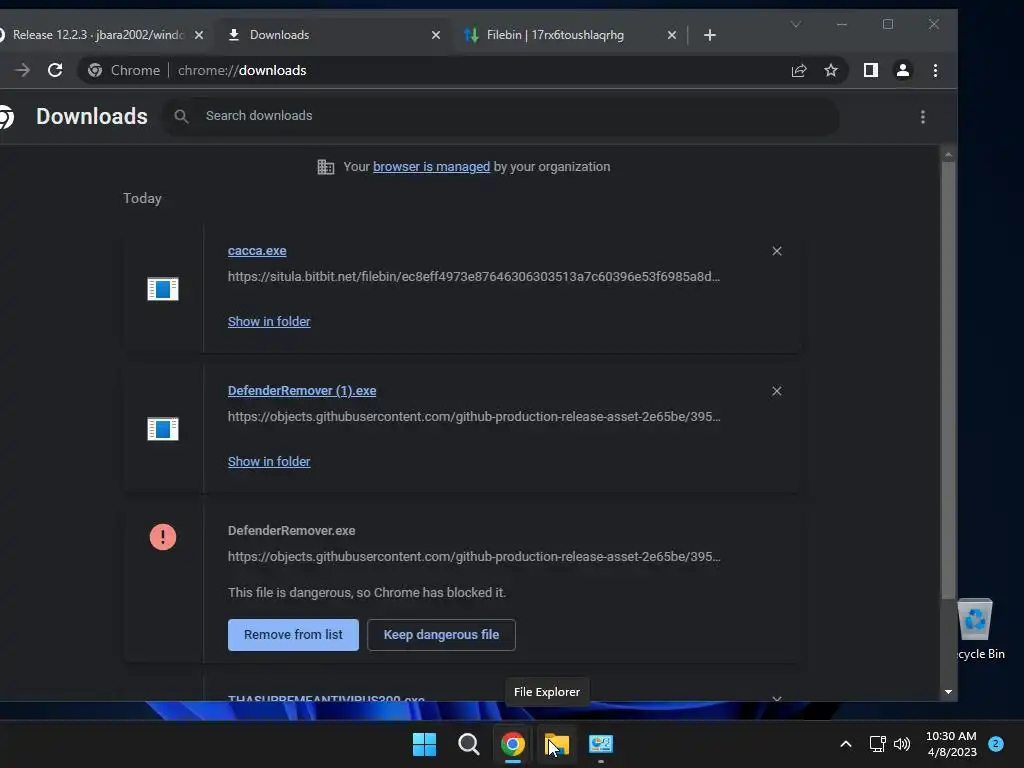1024x768 pixels.
Task: Bookmark this page with the star icon
Action: point(831,71)
